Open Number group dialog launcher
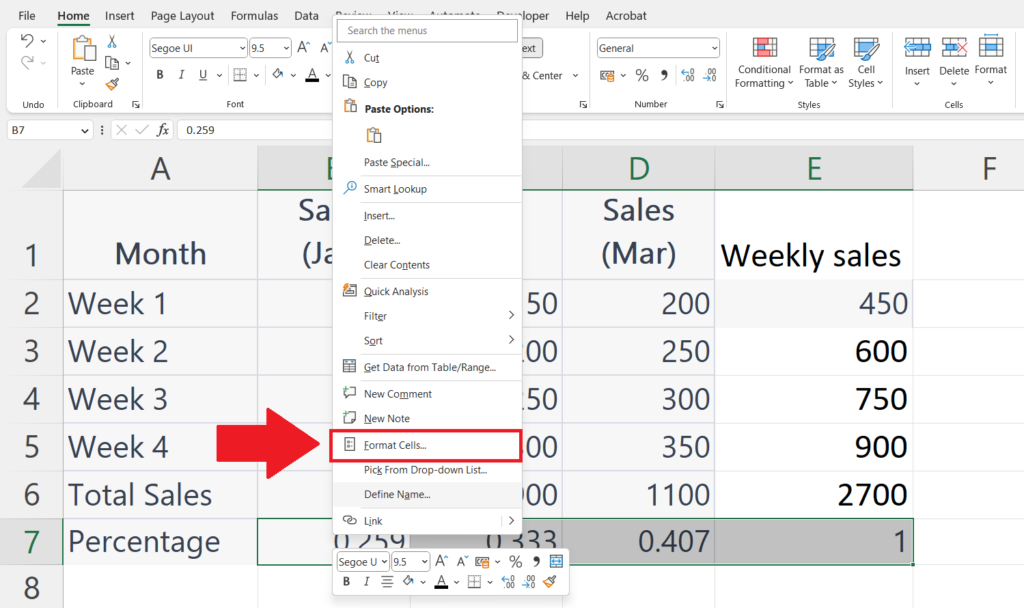The image size is (1024, 608). [720, 104]
